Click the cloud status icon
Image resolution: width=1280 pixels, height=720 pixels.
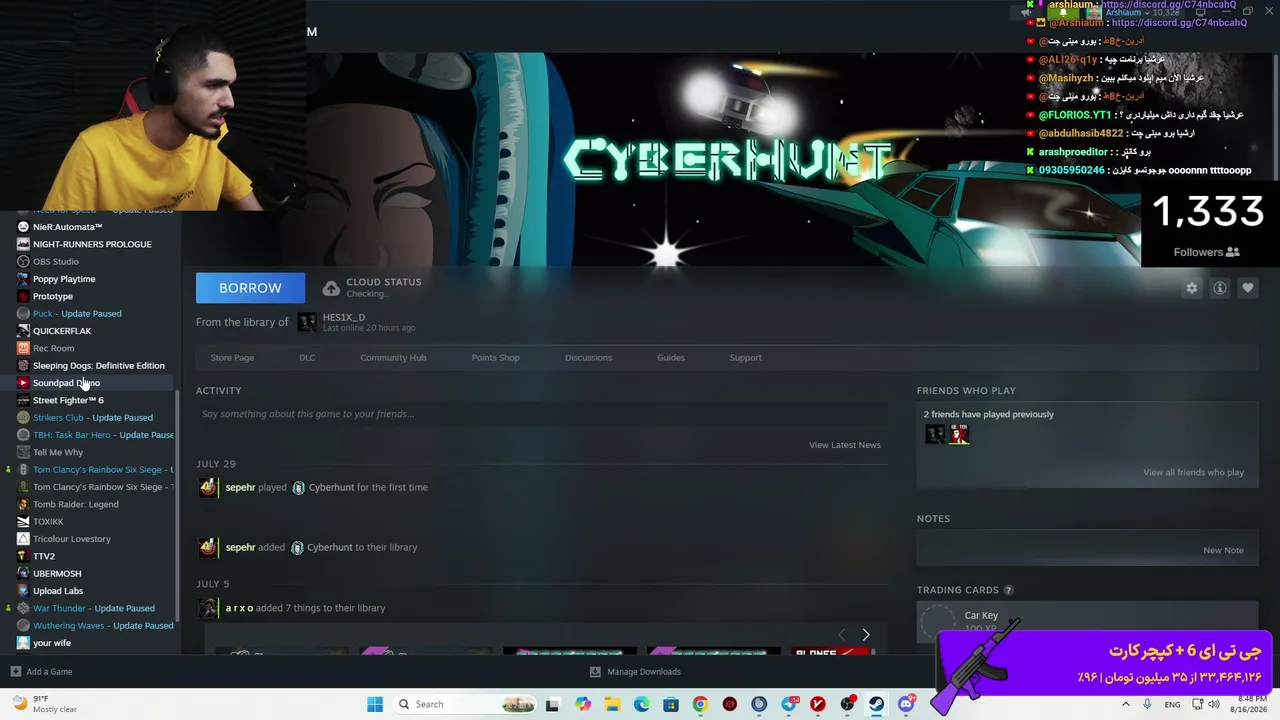(331, 288)
